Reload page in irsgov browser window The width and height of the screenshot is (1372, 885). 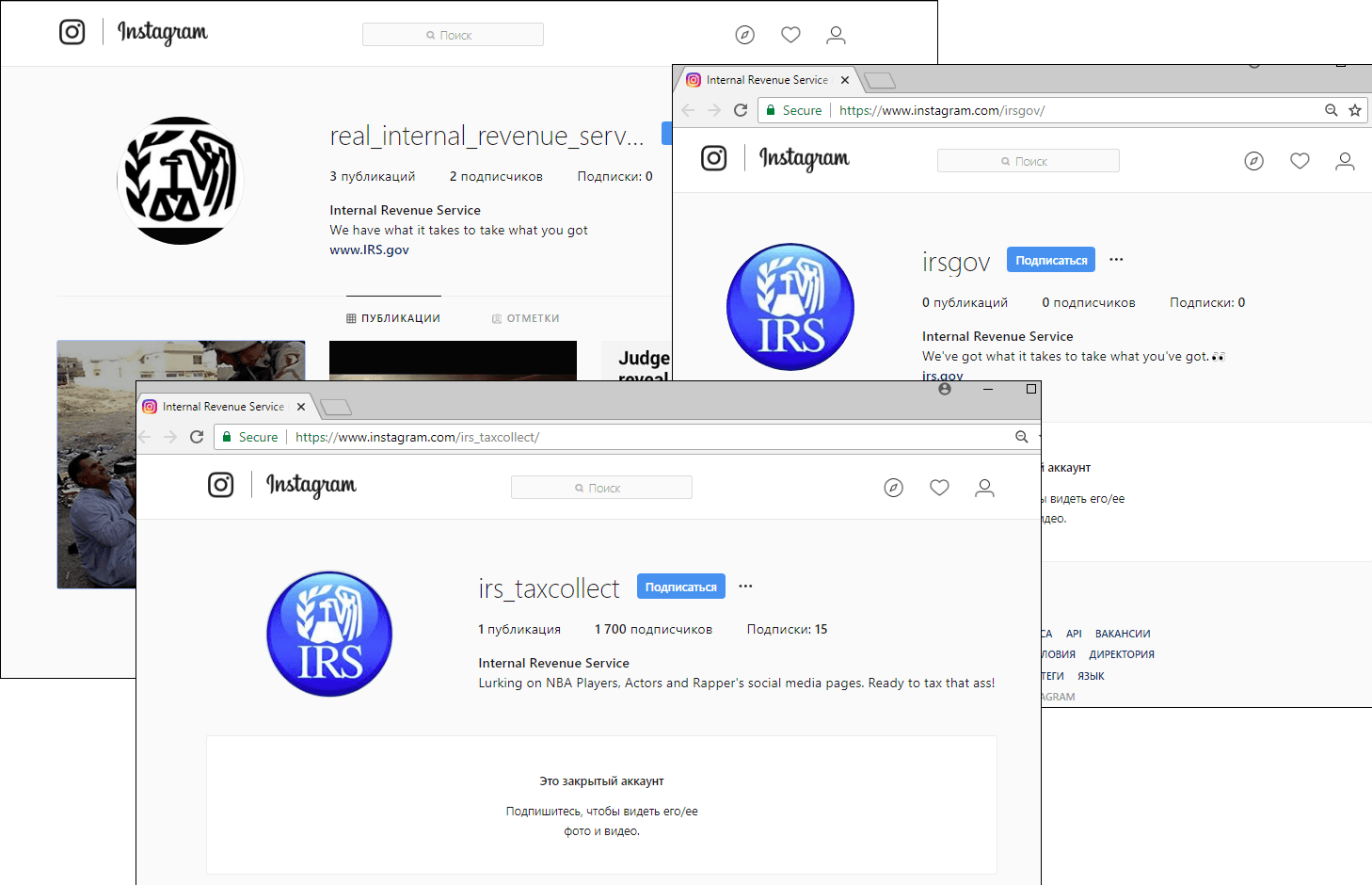coord(741,110)
